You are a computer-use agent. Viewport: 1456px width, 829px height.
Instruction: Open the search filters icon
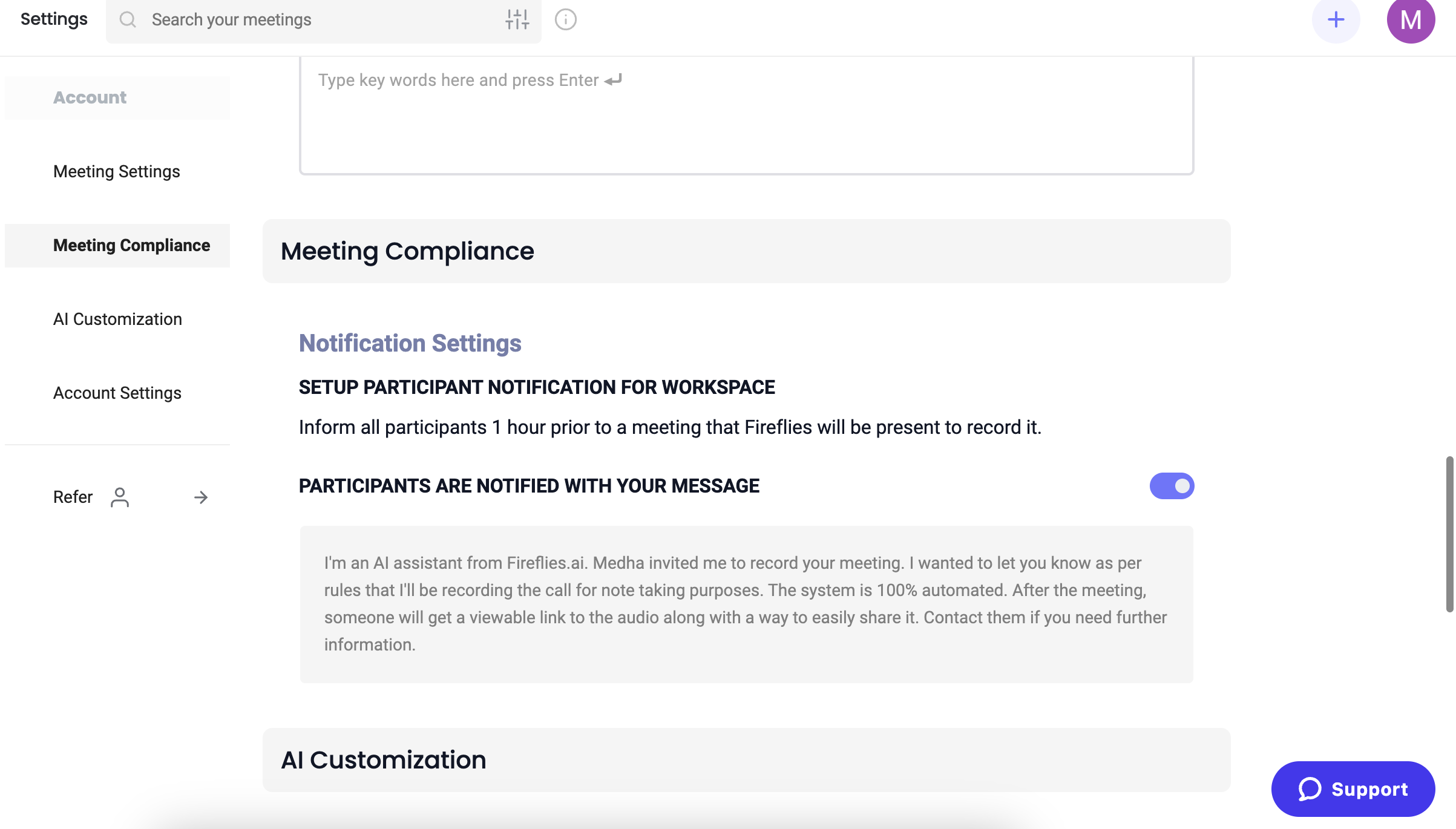[x=517, y=20]
